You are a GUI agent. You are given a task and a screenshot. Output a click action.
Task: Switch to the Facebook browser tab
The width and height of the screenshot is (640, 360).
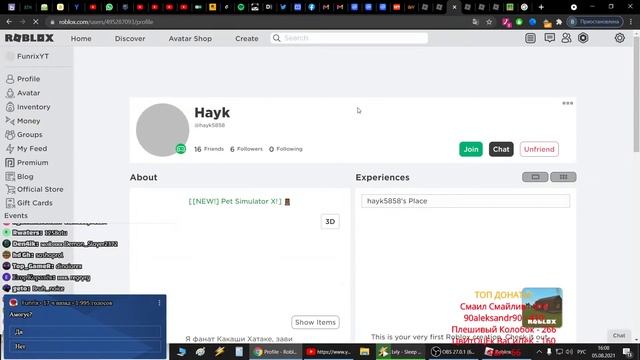311,7
